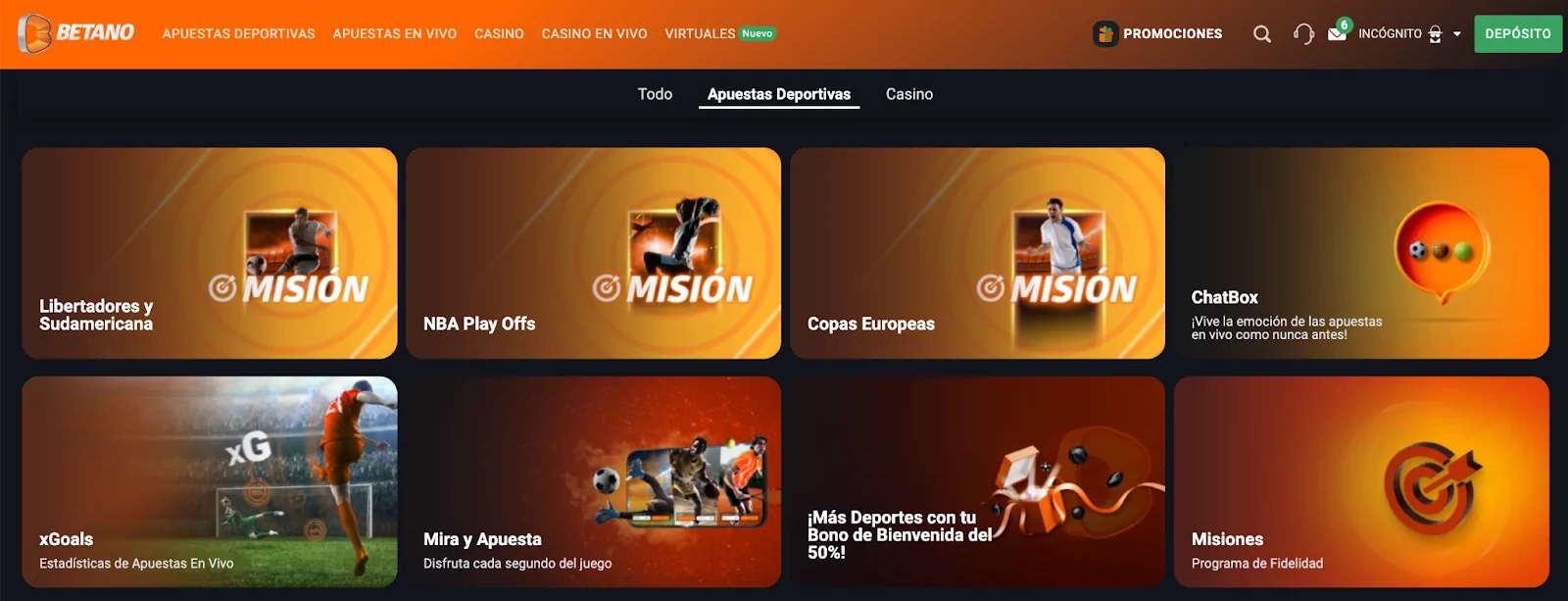Open Libertadores y Sudamericana mission card

210,253
